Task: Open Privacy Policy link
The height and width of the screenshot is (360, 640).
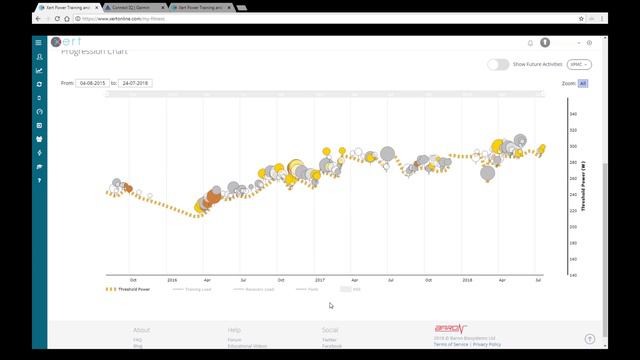Action: tap(487, 344)
